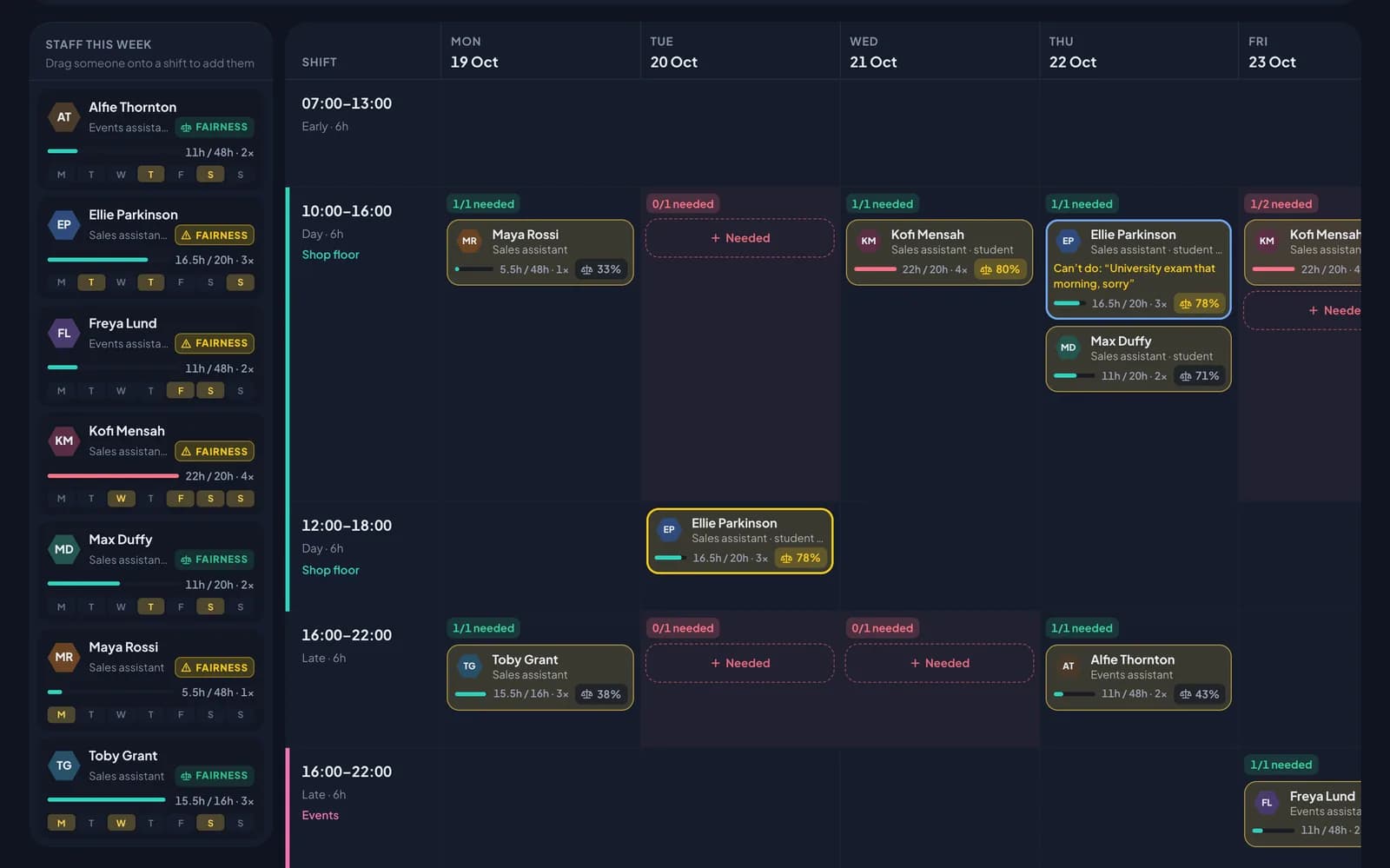Viewport: 1390px width, 868px height.
Task: Select Maya Rossi's MR avatar in staff list
Action: point(64,658)
